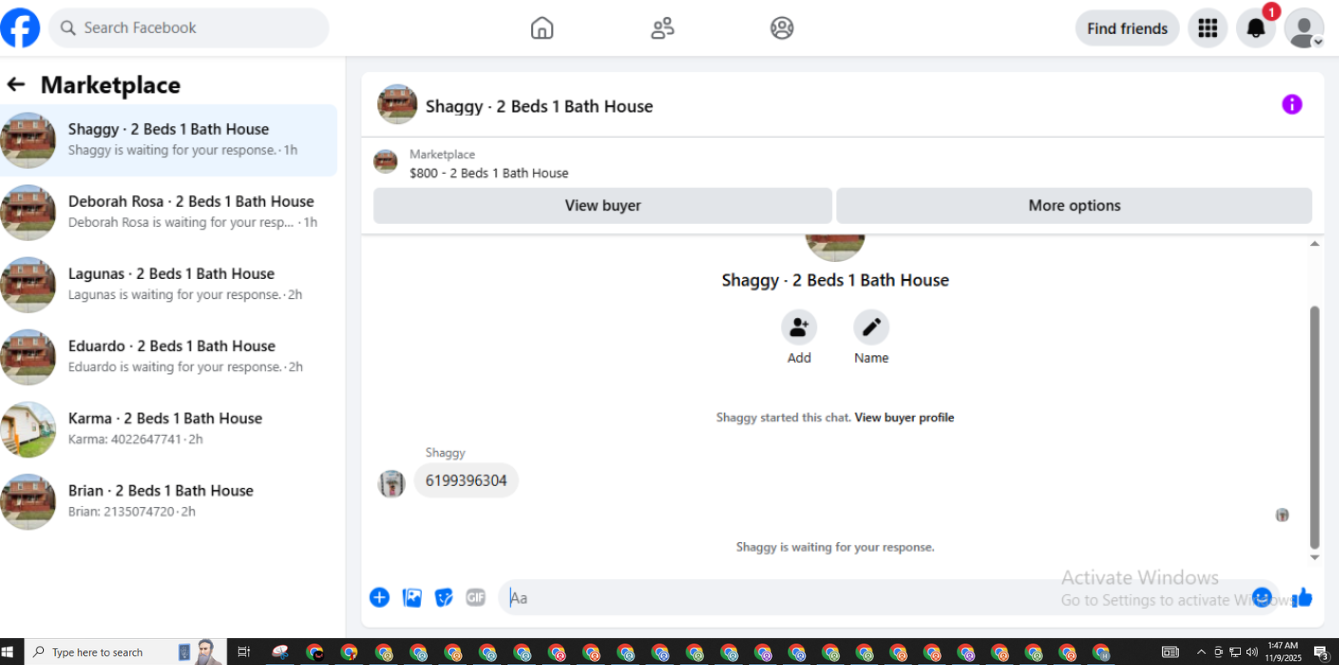This screenshot has width=1339, height=665.
Task: Open the GIF picker icon
Action: tap(475, 597)
